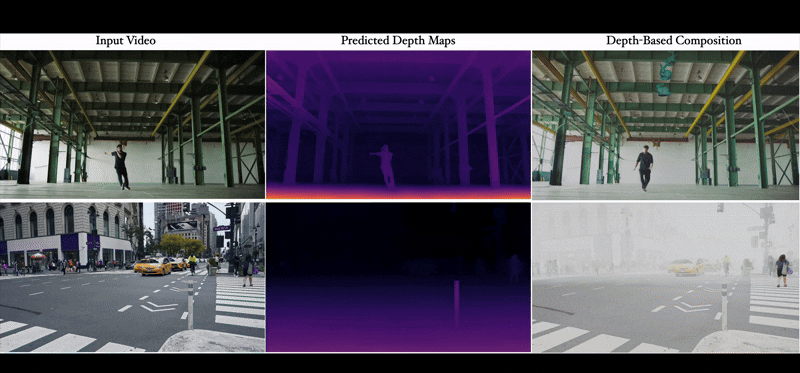Open the warehouse predicted depth map frame
Viewport: 800px width, 373px height.
(398, 125)
